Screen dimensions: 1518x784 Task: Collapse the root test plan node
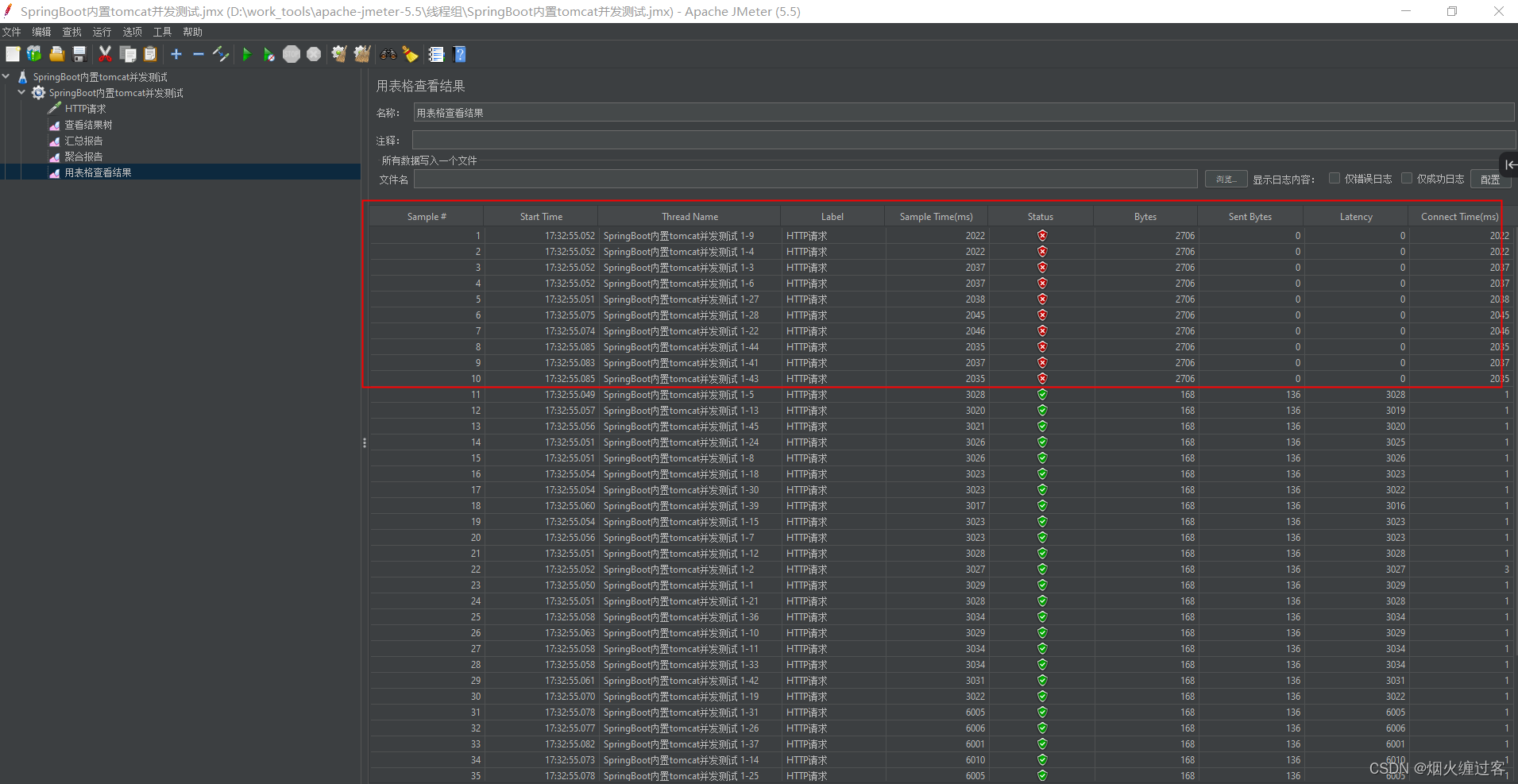coord(6,77)
